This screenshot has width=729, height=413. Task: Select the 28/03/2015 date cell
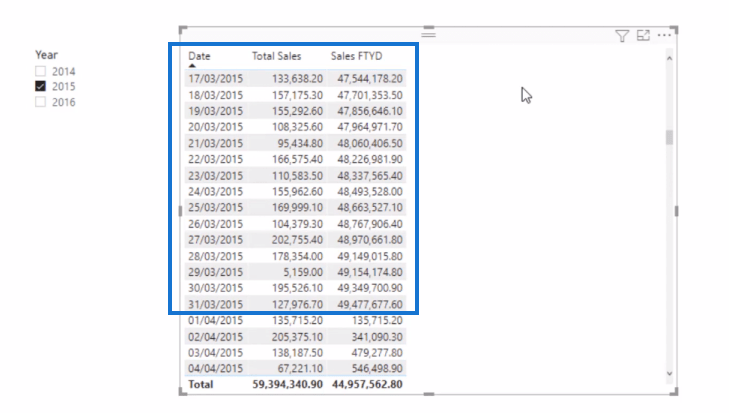click(215, 256)
